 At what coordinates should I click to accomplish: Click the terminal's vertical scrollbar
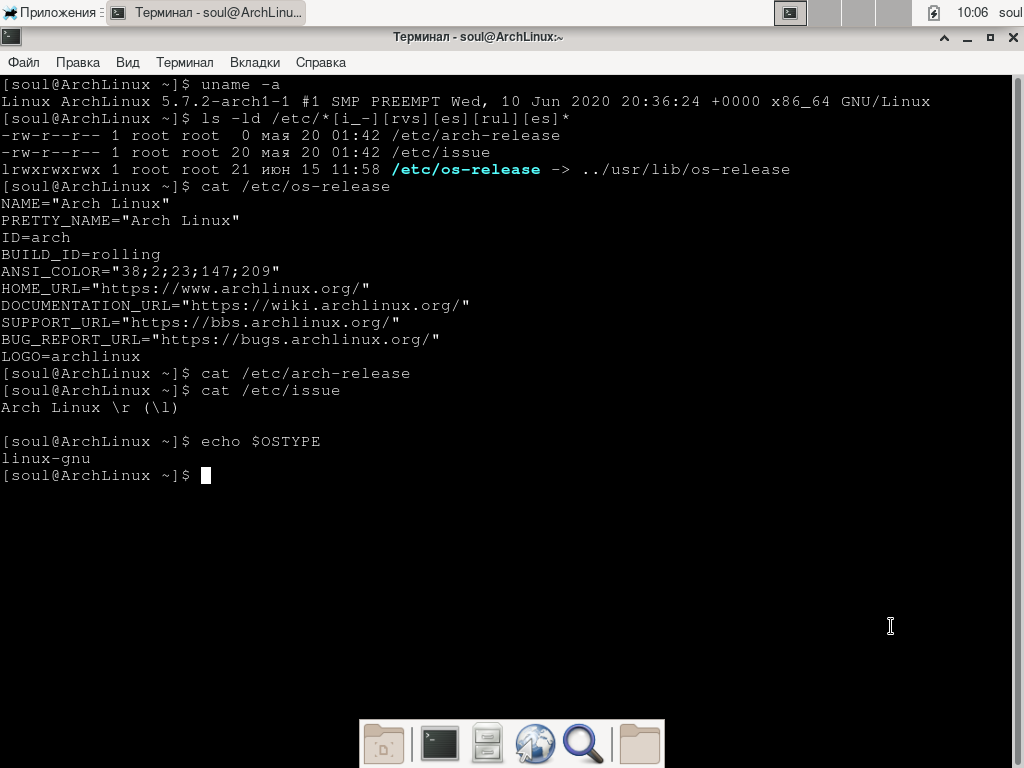(x=1017, y=421)
